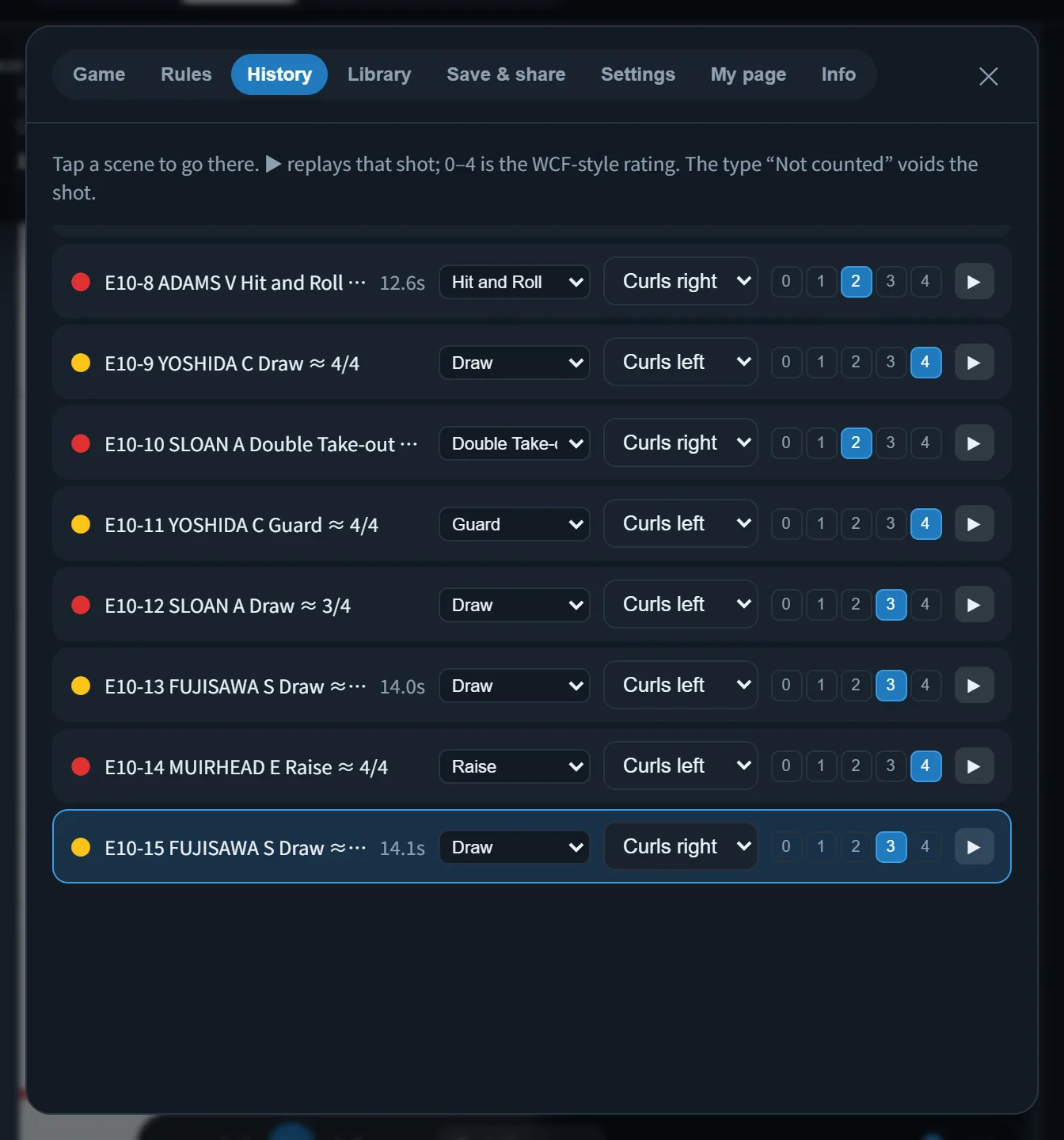Switch to My page tab
The width and height of the screenshot is (1064, 1140).
(x=748, y=74)
